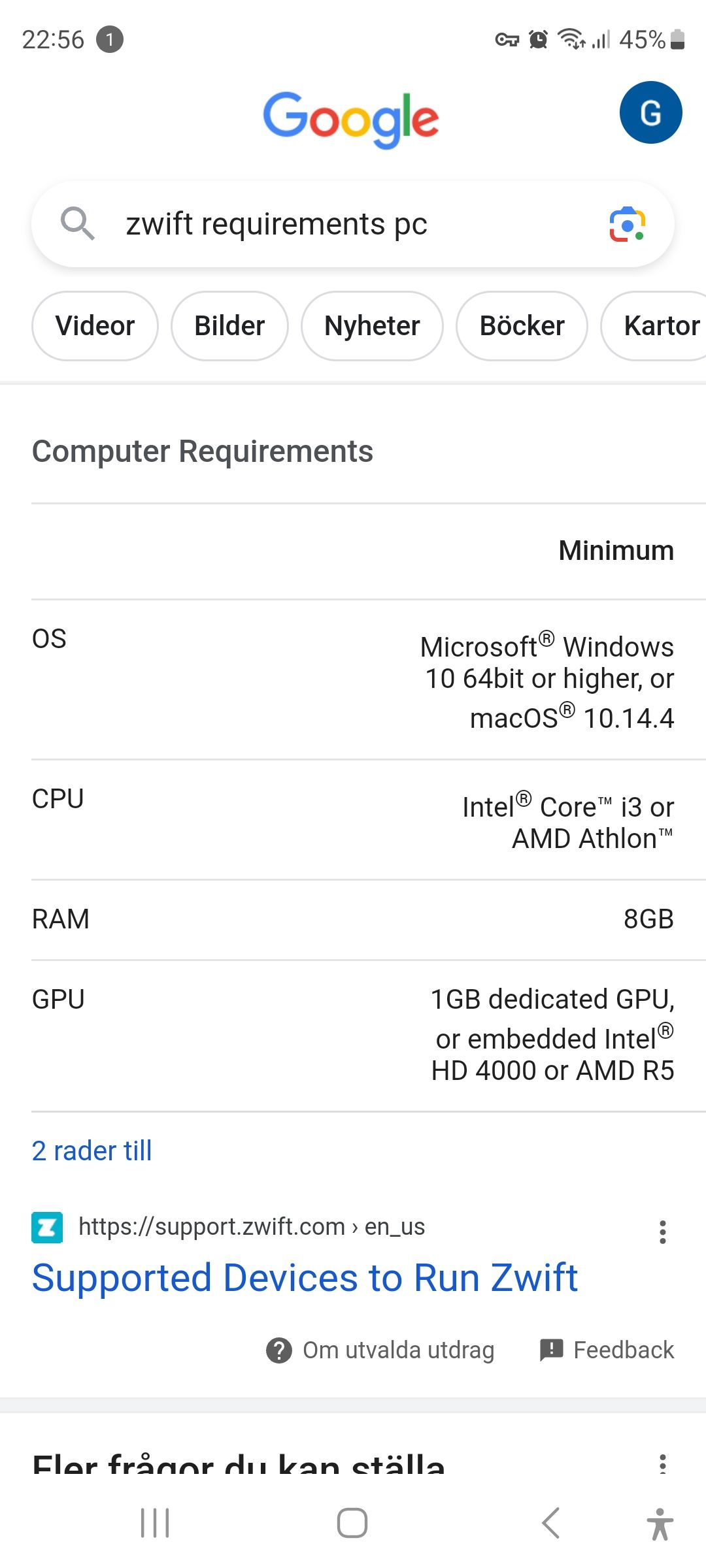Switch to the Böcker tab

pos(522,325)
